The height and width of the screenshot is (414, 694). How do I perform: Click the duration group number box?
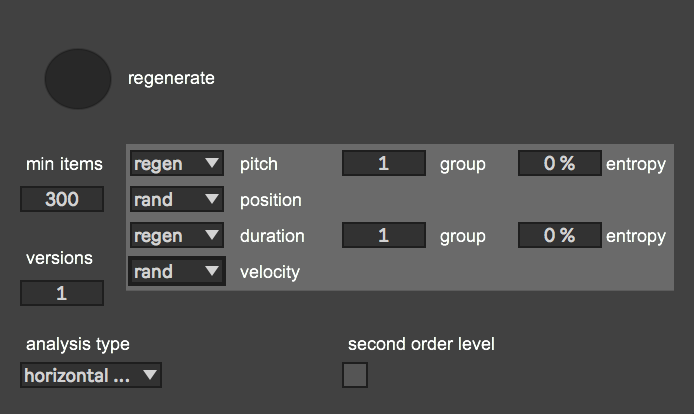[x=384, y=235]
